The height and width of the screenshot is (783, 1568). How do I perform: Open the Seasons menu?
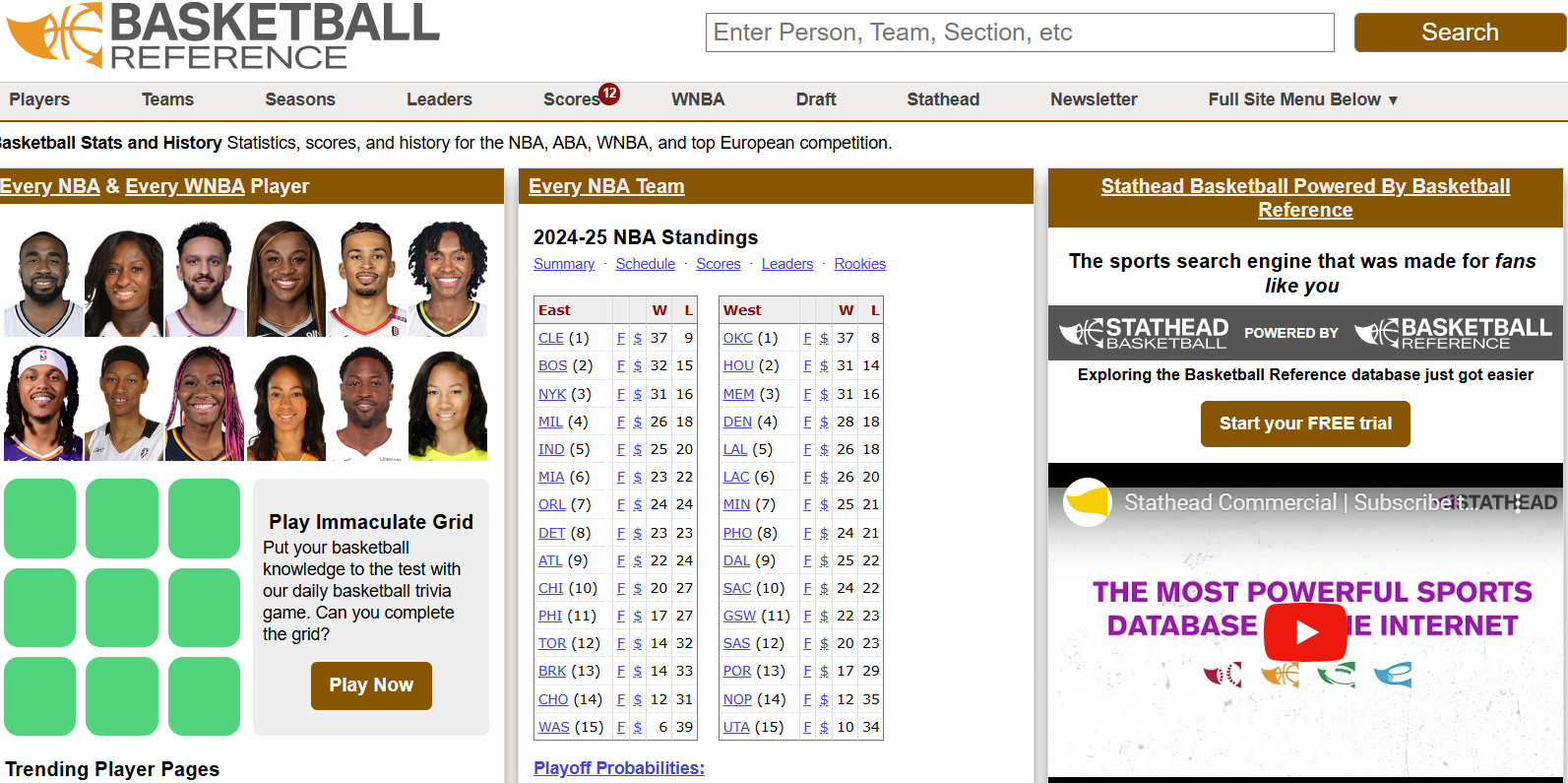tap(300, 99)
